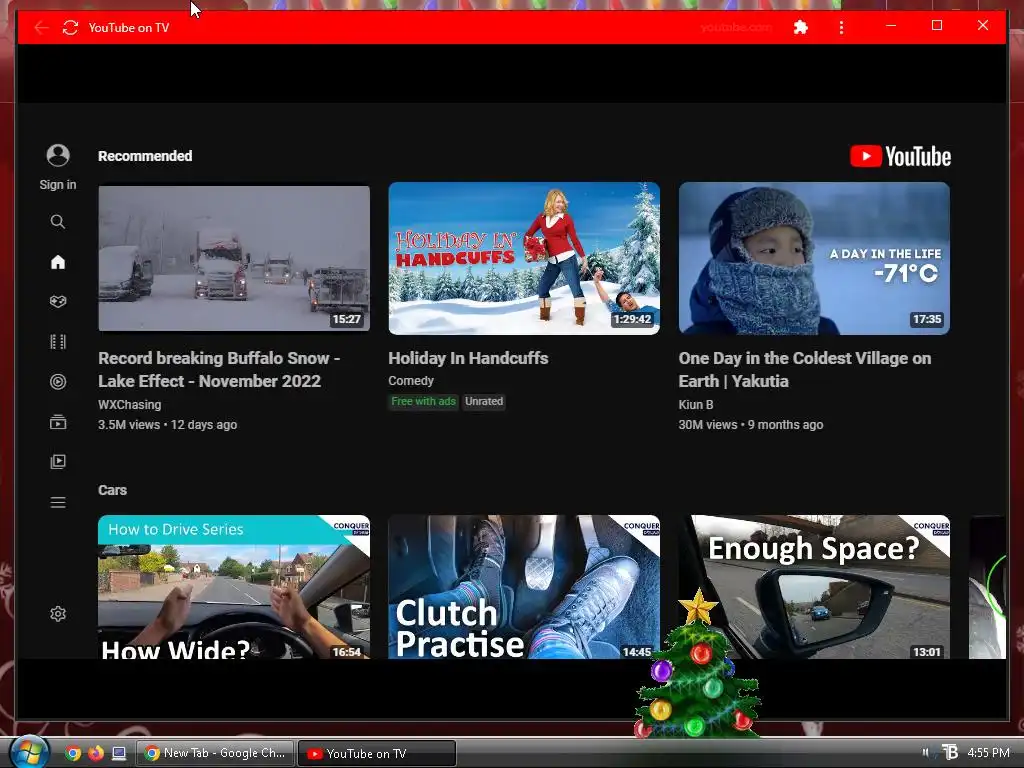The image size is (1024, 768).
Task: Open the Subscriptions icon in sidebar
Action: coord(58,422)
